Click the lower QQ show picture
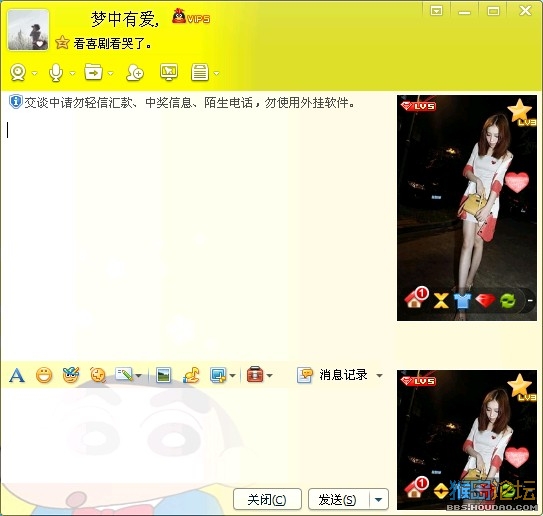 (467, 440)
